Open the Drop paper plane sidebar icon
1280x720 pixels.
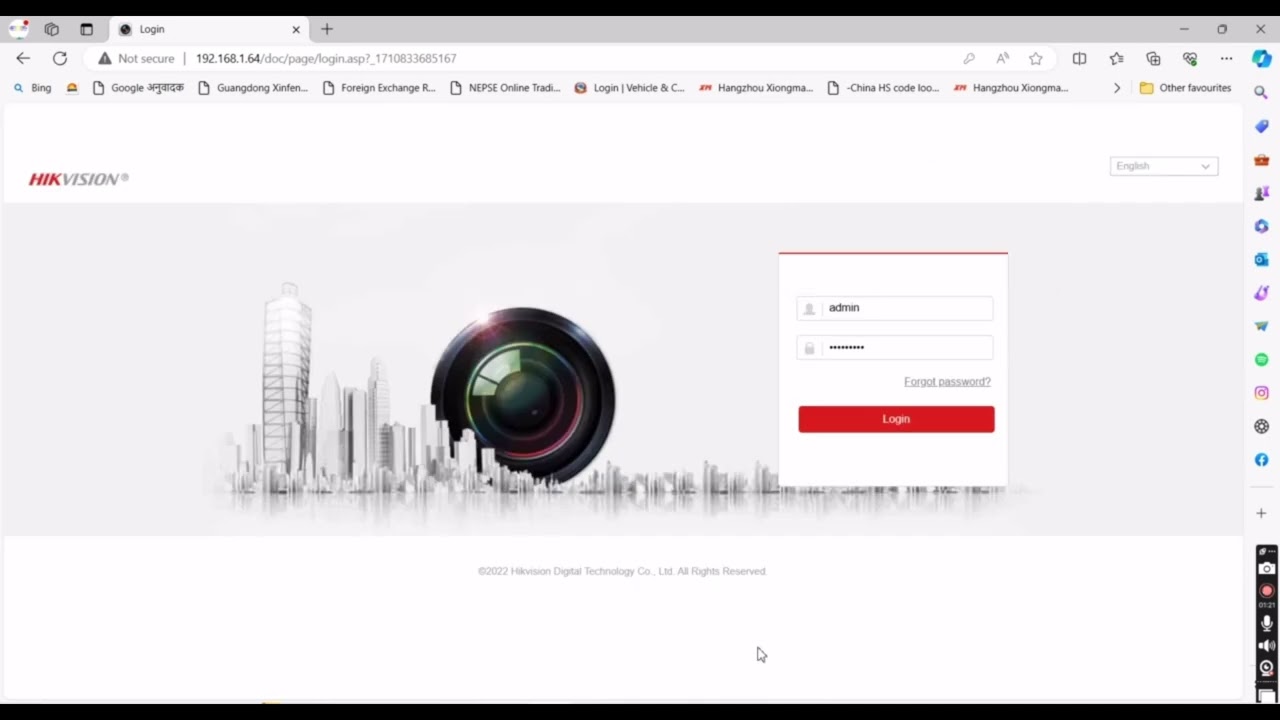coord(1261,326)
